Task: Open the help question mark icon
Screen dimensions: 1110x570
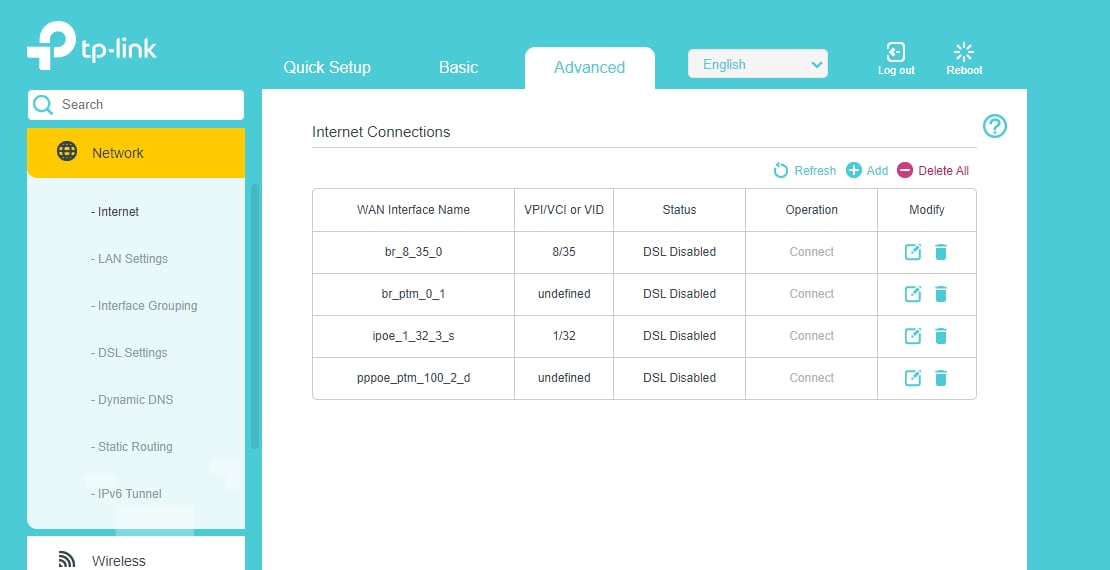Action: tap(995, 126)
